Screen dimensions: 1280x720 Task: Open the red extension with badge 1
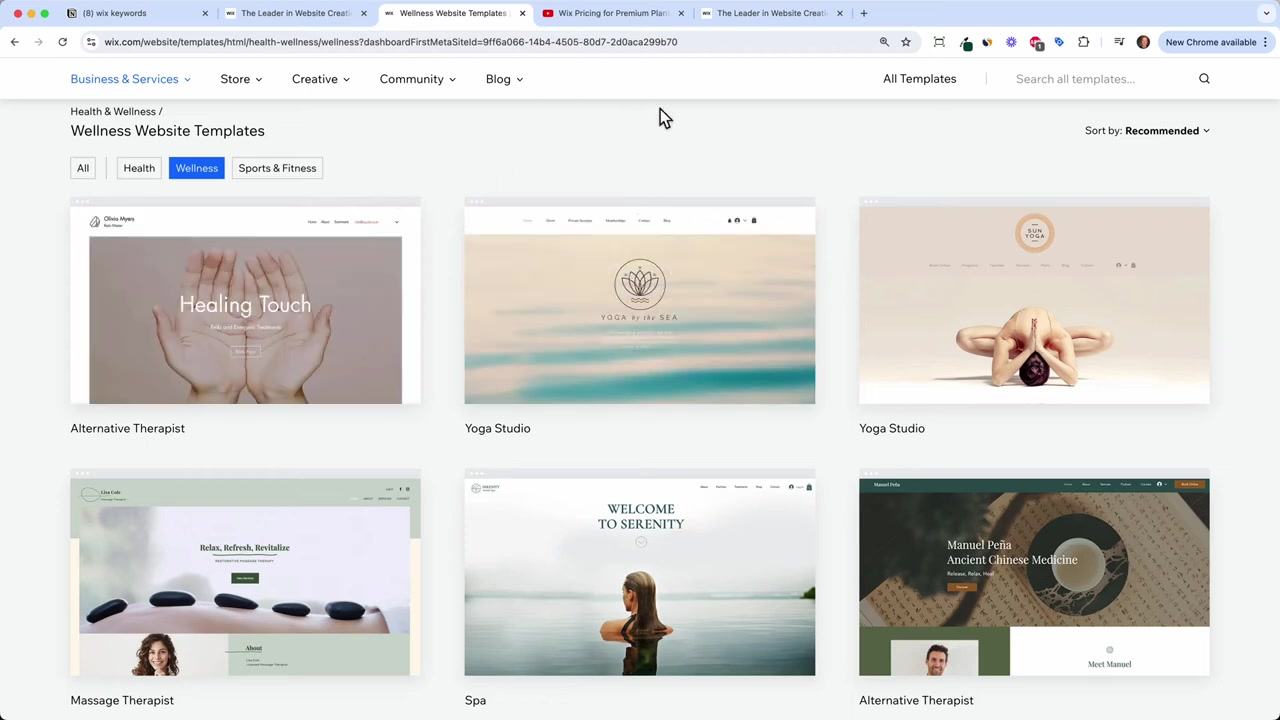pyautogui.click(x=1036, y=43)
